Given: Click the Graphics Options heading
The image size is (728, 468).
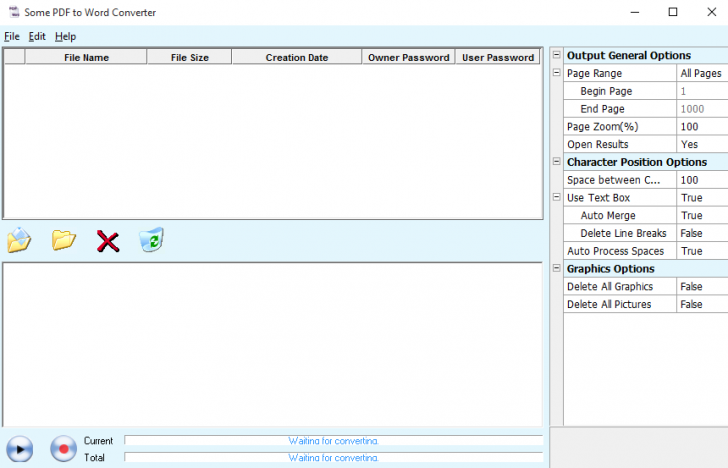Looking at the screenshot, I should point(611,269).
